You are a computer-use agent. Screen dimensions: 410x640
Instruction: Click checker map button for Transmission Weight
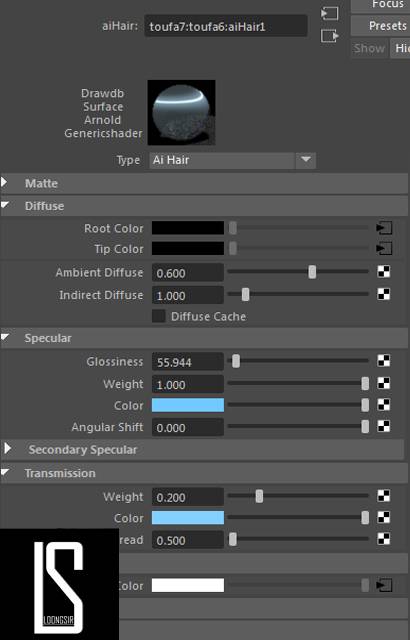coord(383,496)
